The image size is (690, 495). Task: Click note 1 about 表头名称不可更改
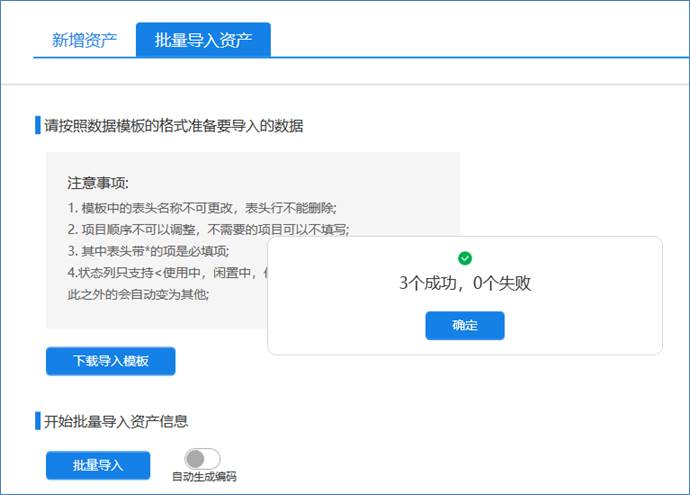click(x=202, y=208)
